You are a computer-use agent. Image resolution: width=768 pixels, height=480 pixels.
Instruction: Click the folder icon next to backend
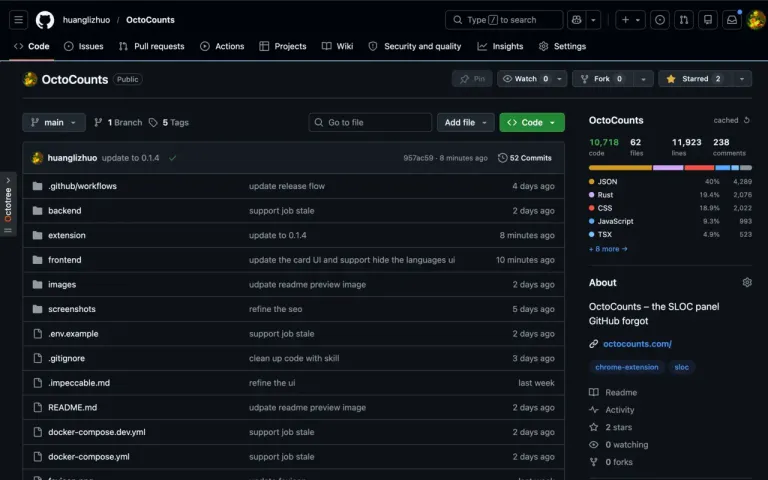(37, 211)
